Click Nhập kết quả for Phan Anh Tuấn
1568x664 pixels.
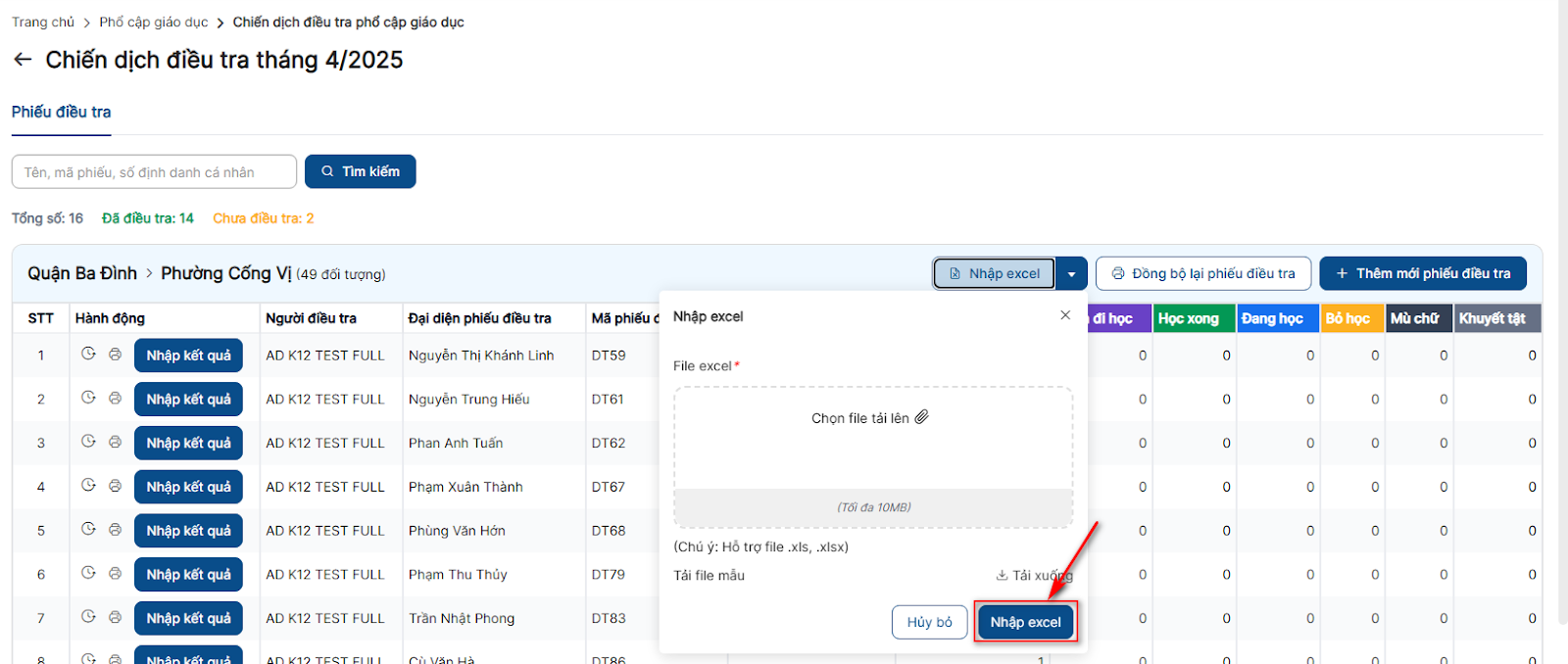pos(188,443)
